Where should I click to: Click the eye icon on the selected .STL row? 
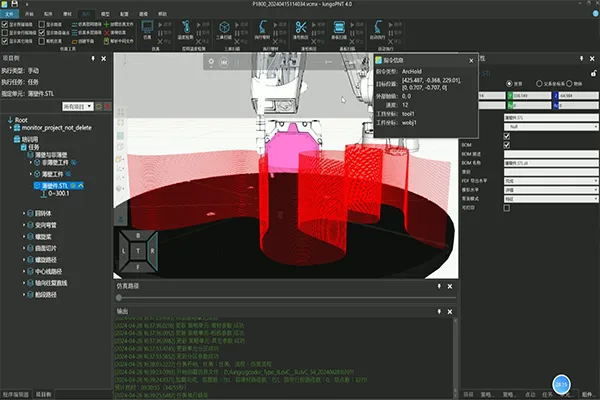coord(73,186)
